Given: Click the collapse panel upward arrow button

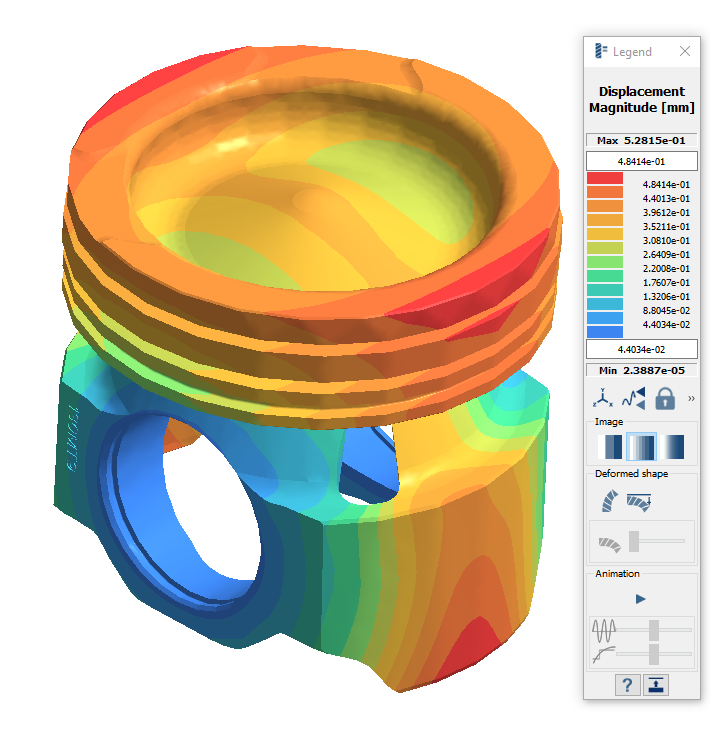Looking at the screenshot, I should tap(656, 685).
